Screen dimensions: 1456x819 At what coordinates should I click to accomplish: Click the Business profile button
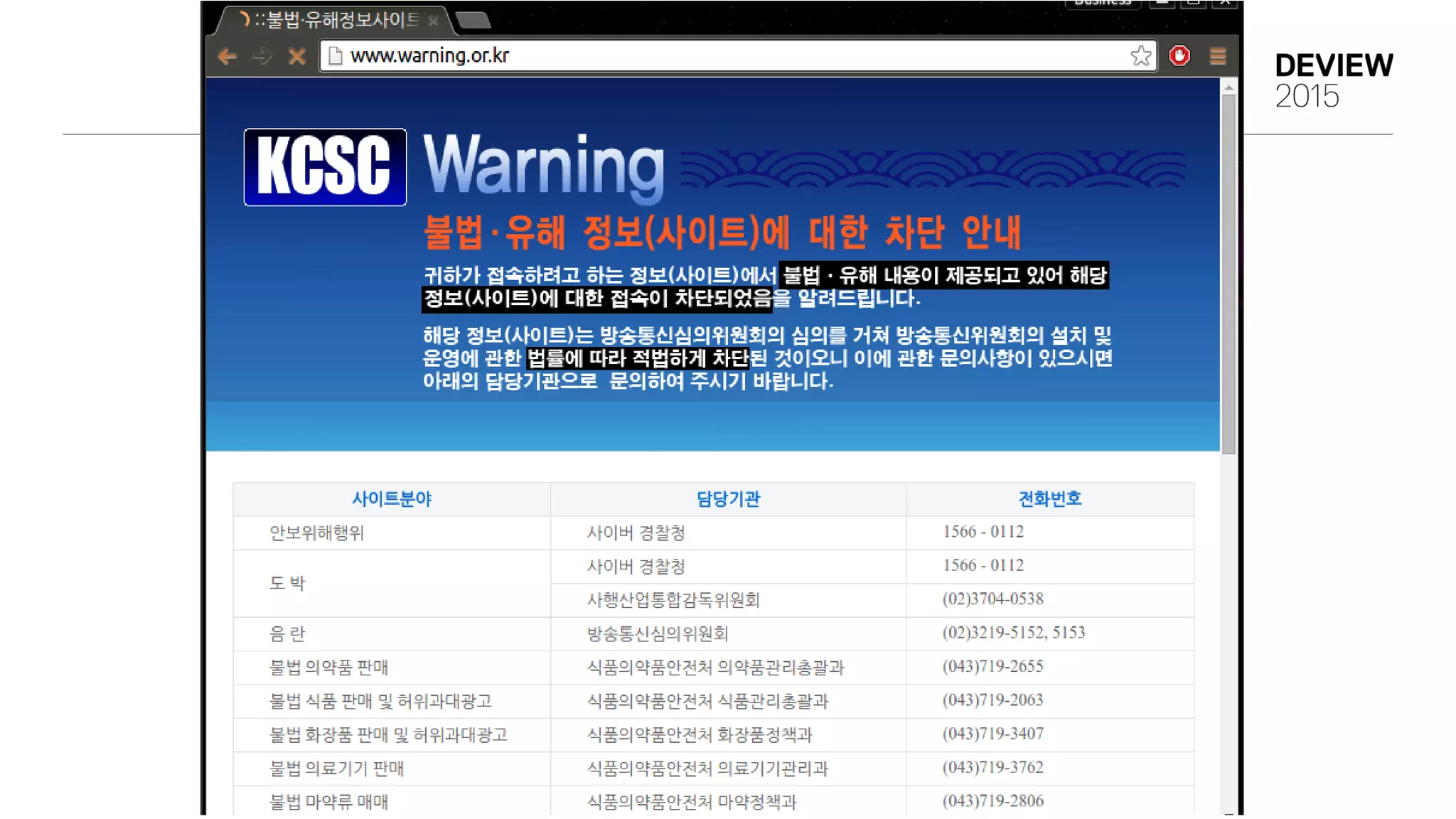tap(1103, 4)
